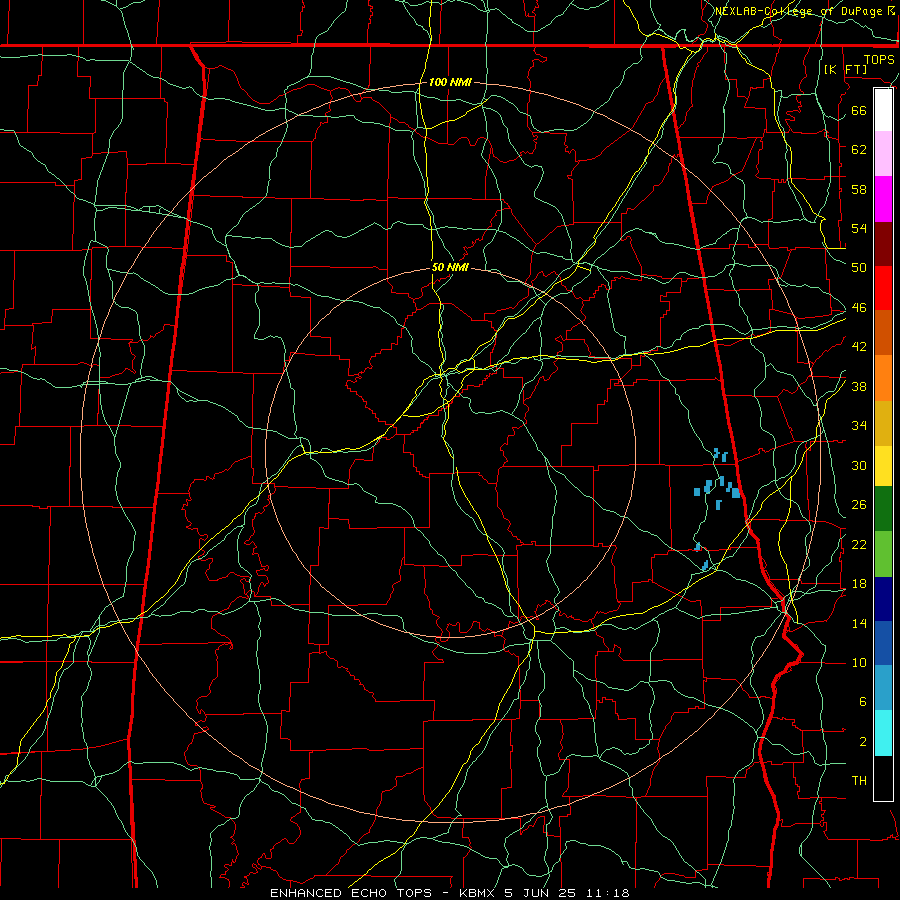This screenshot has width=900, height=900.
Task: Click the dark red 50 kft swatch
Action: 883,244
